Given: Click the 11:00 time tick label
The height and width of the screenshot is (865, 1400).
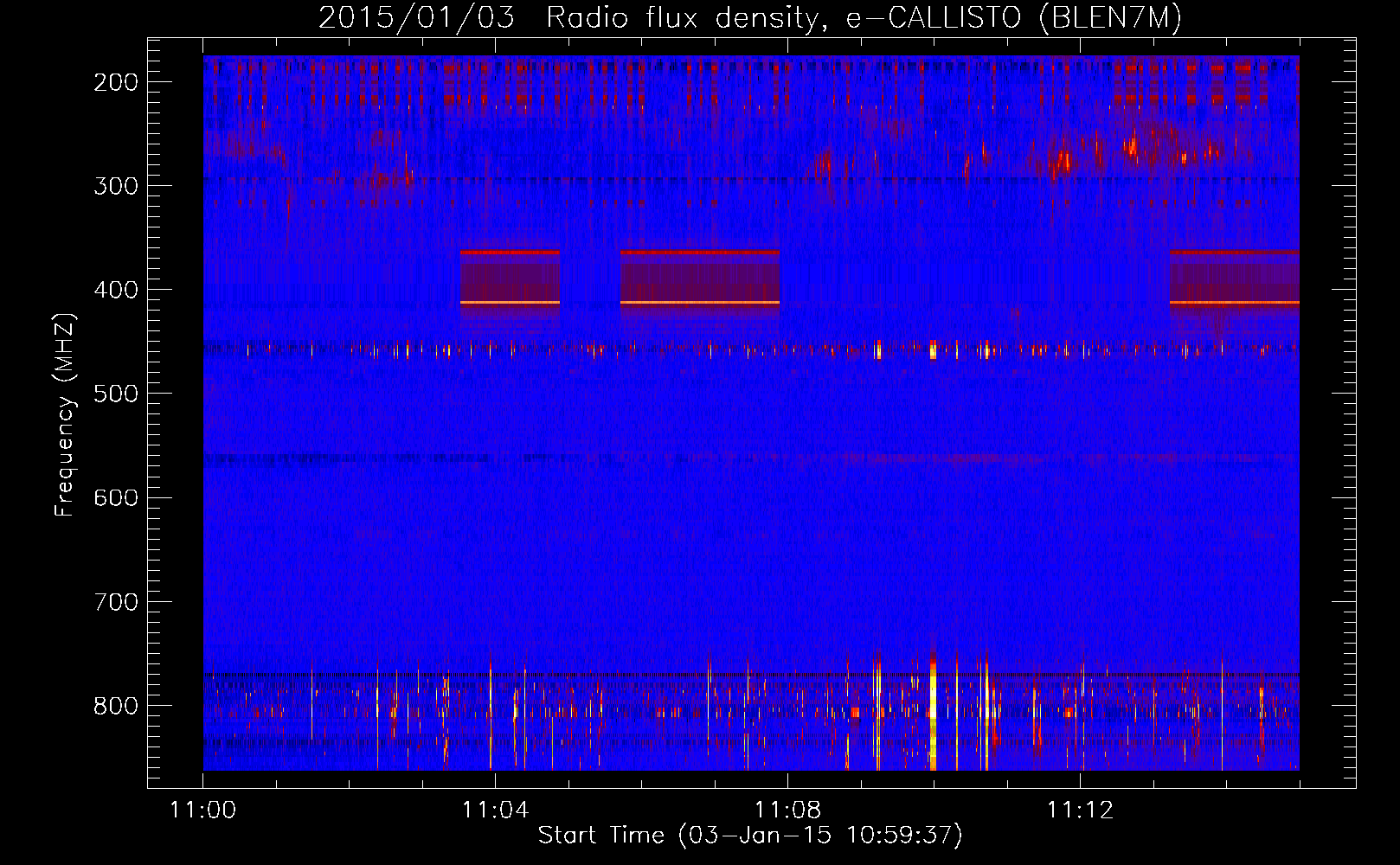Looking at the screenshot, I should tap(203, 811).
